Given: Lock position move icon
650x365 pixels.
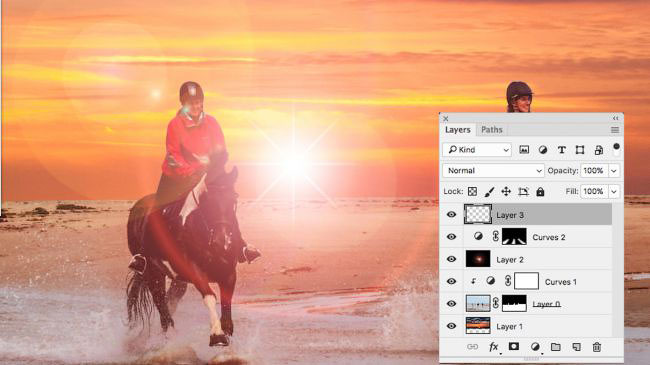Looking at the screenshot, I should (506, 191).
